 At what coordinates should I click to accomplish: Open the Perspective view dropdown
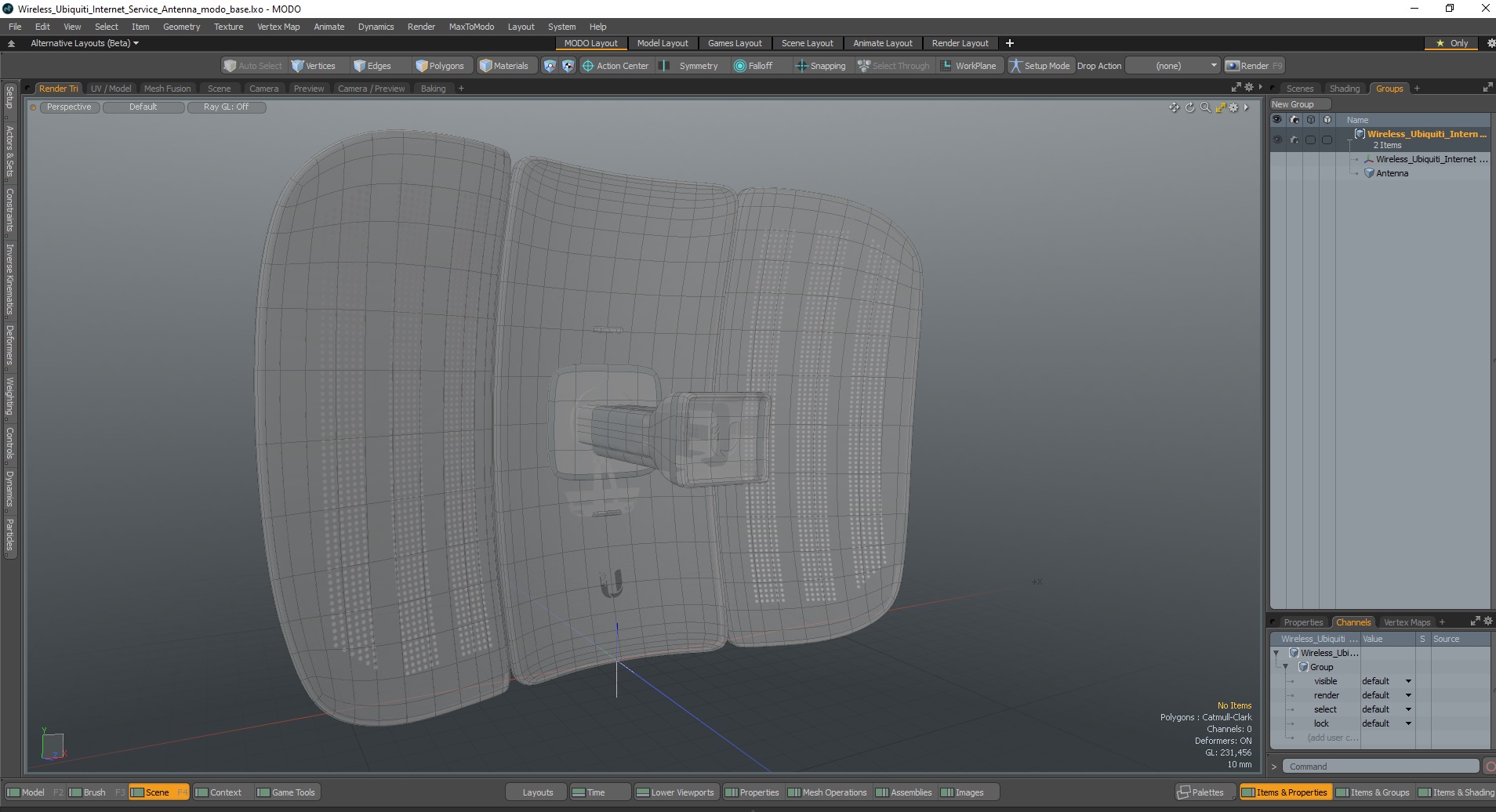pos(69,107)
